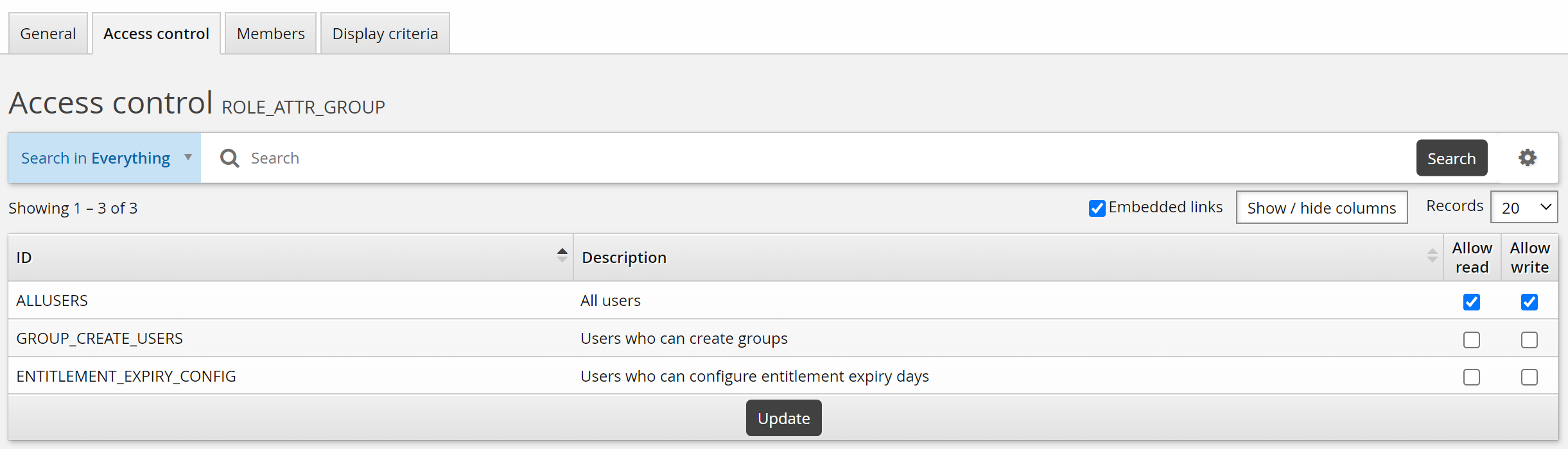Switch to the General tab
1568x449 pixels.
coord(48,34)
